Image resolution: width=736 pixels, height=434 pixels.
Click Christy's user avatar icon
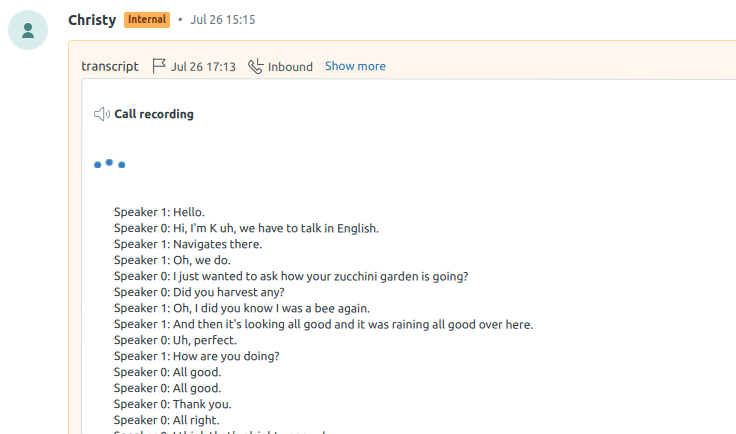tap(28, 30)
